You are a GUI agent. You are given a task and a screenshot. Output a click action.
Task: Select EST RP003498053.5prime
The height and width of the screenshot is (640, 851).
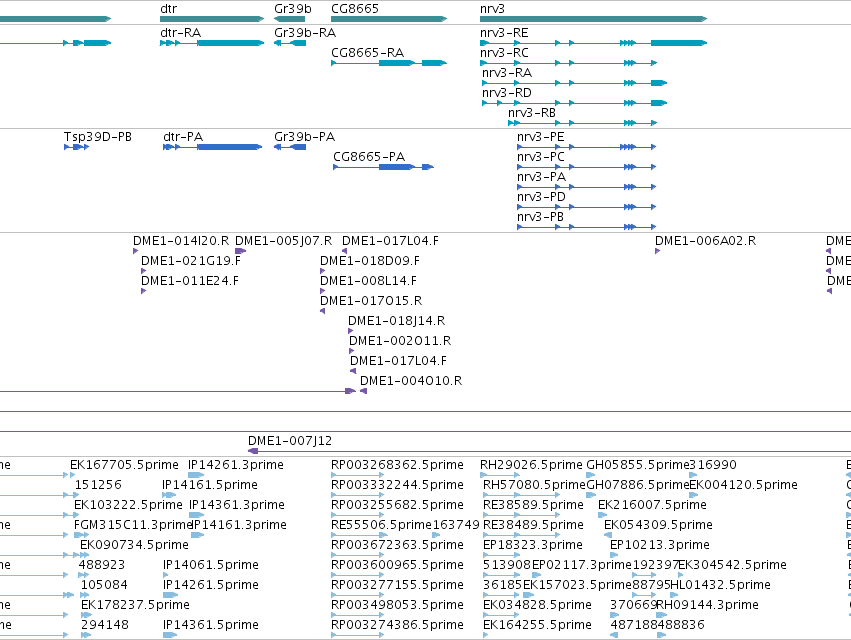pos(397,605)
